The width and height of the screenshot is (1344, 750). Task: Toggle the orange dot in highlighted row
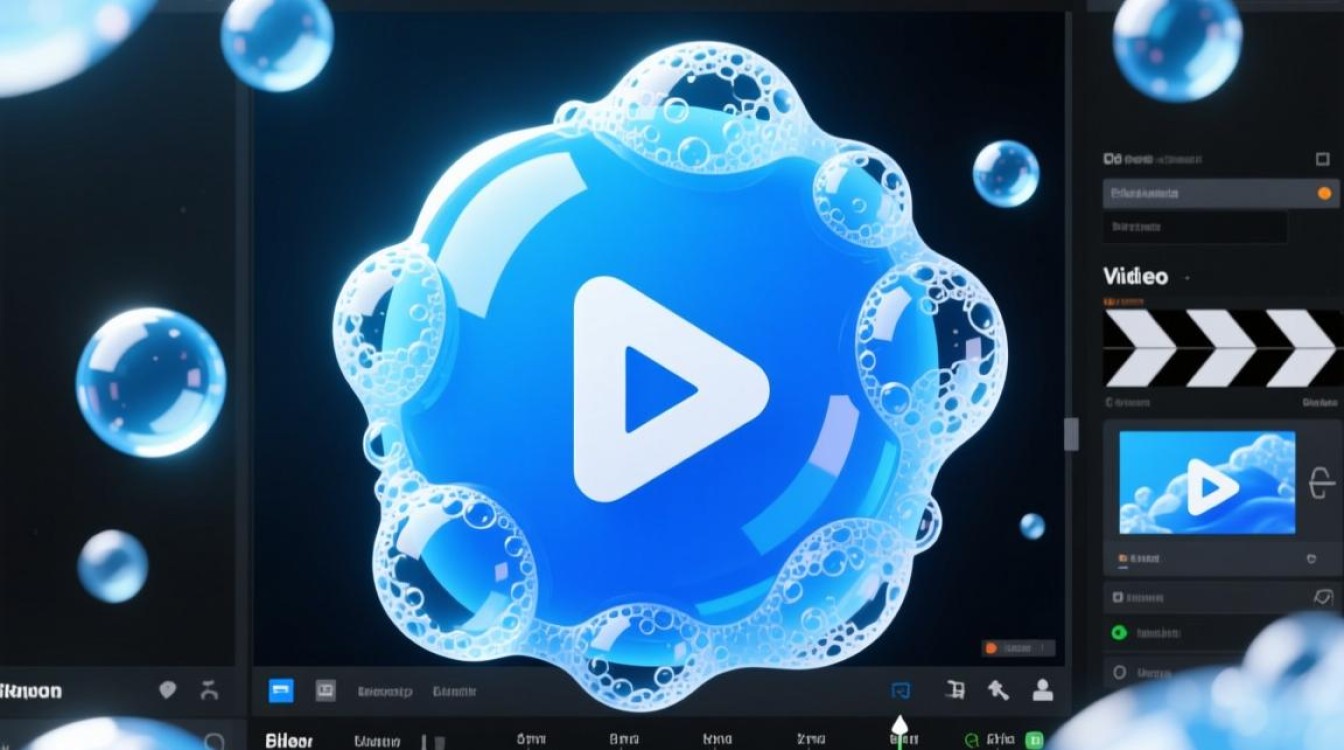point(1324,193)
